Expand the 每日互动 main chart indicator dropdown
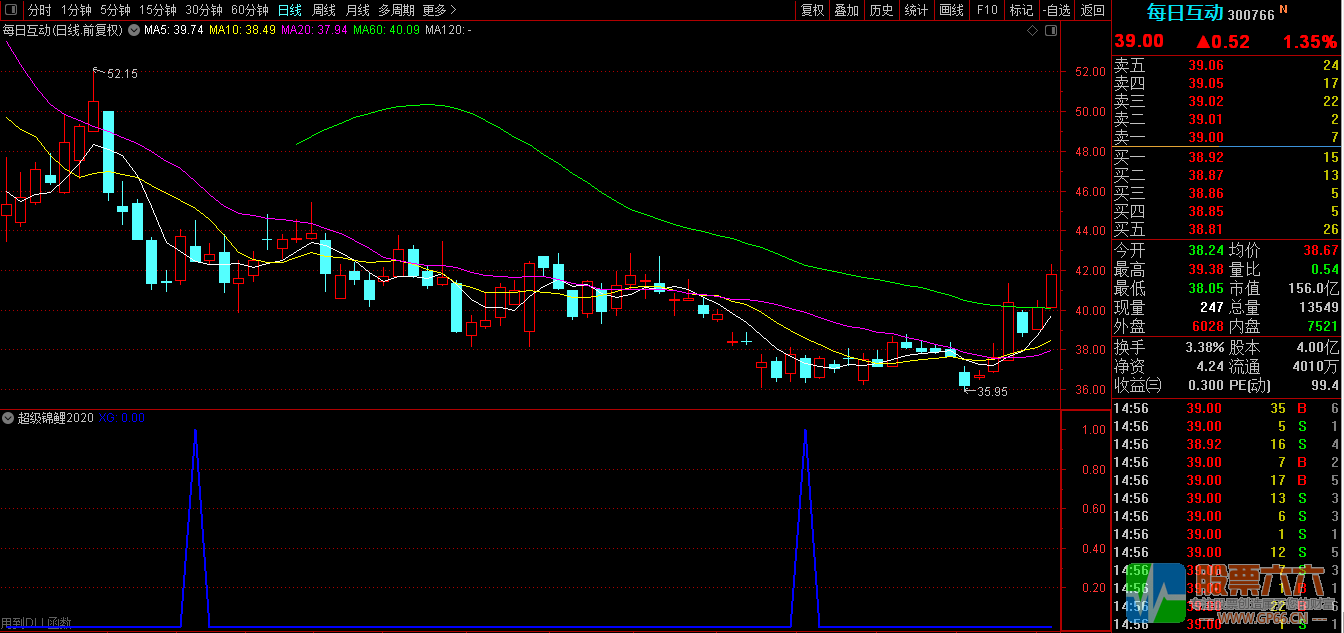1344x633 pixels. pos(132,30)
